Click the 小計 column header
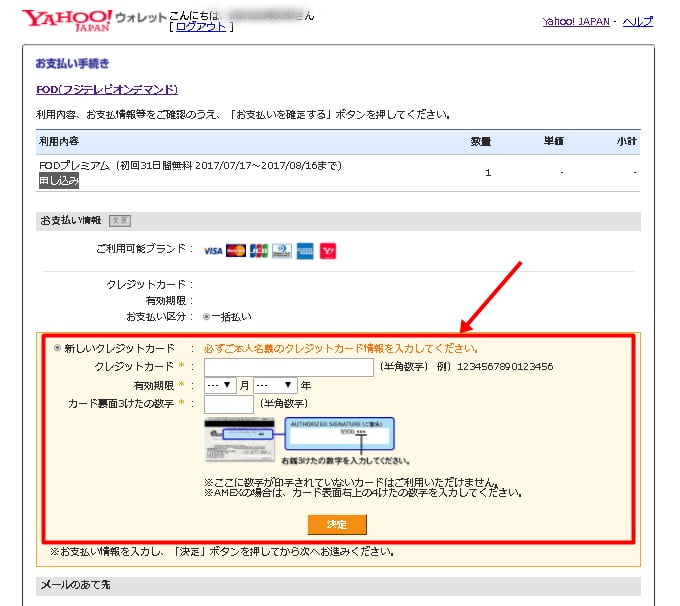Viewport: 680px width, 606px height. tap(627, 141)
